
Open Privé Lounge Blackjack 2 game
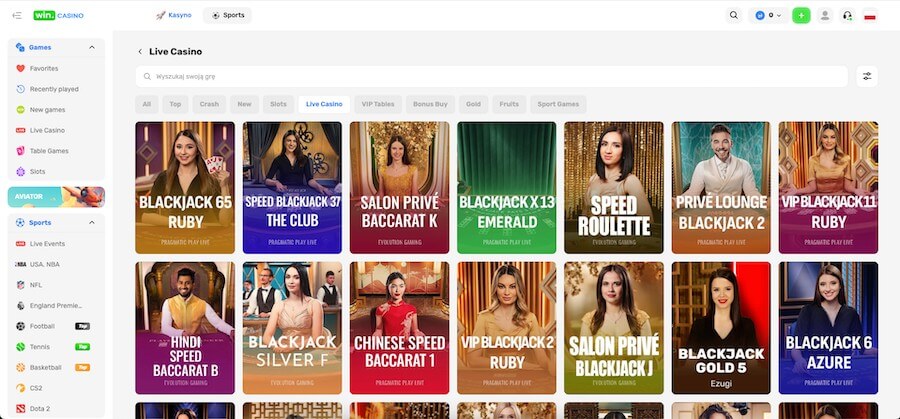(x=721, y=188)
